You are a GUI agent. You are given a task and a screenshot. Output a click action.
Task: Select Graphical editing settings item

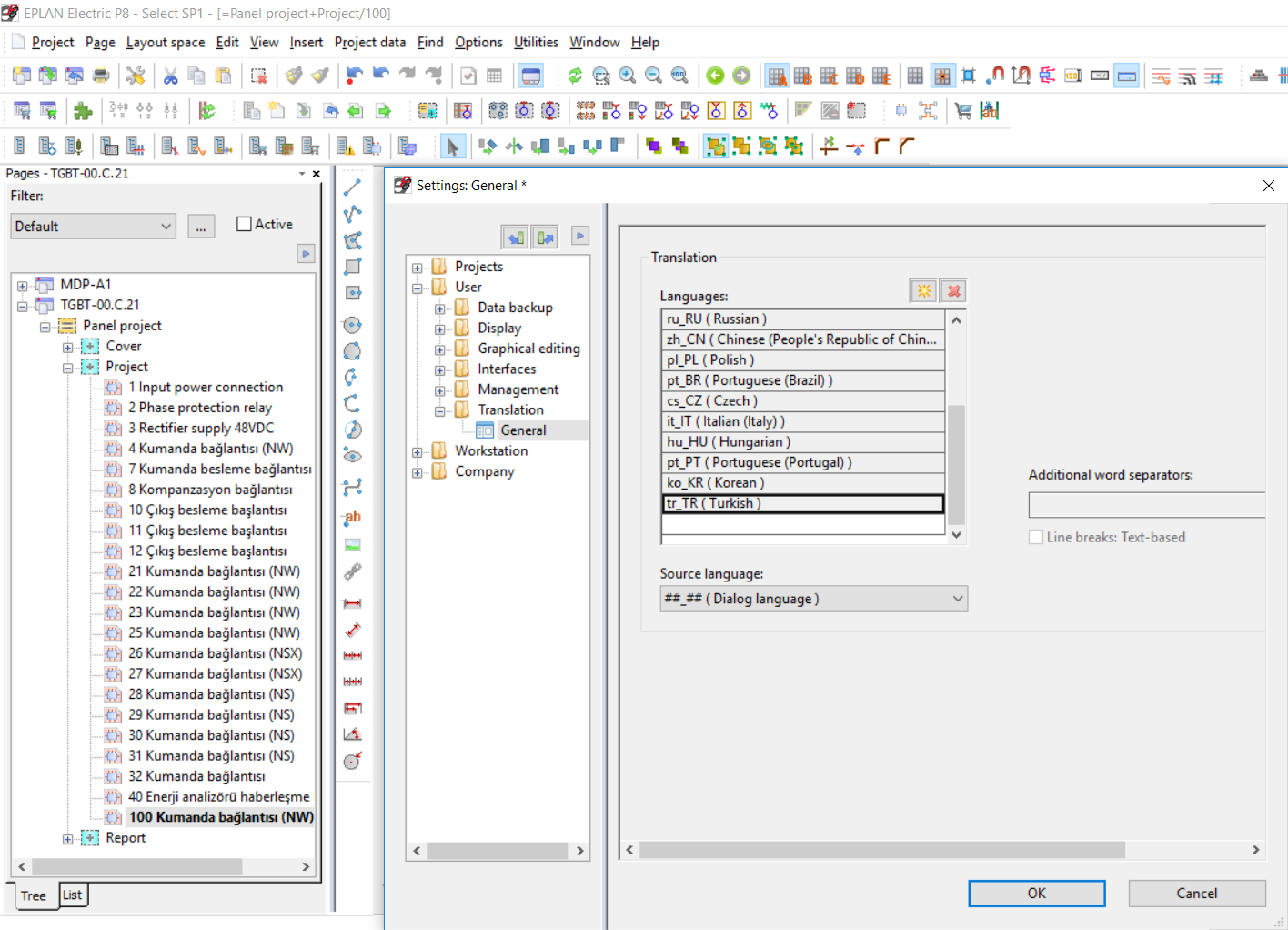(x=528, y=349)
